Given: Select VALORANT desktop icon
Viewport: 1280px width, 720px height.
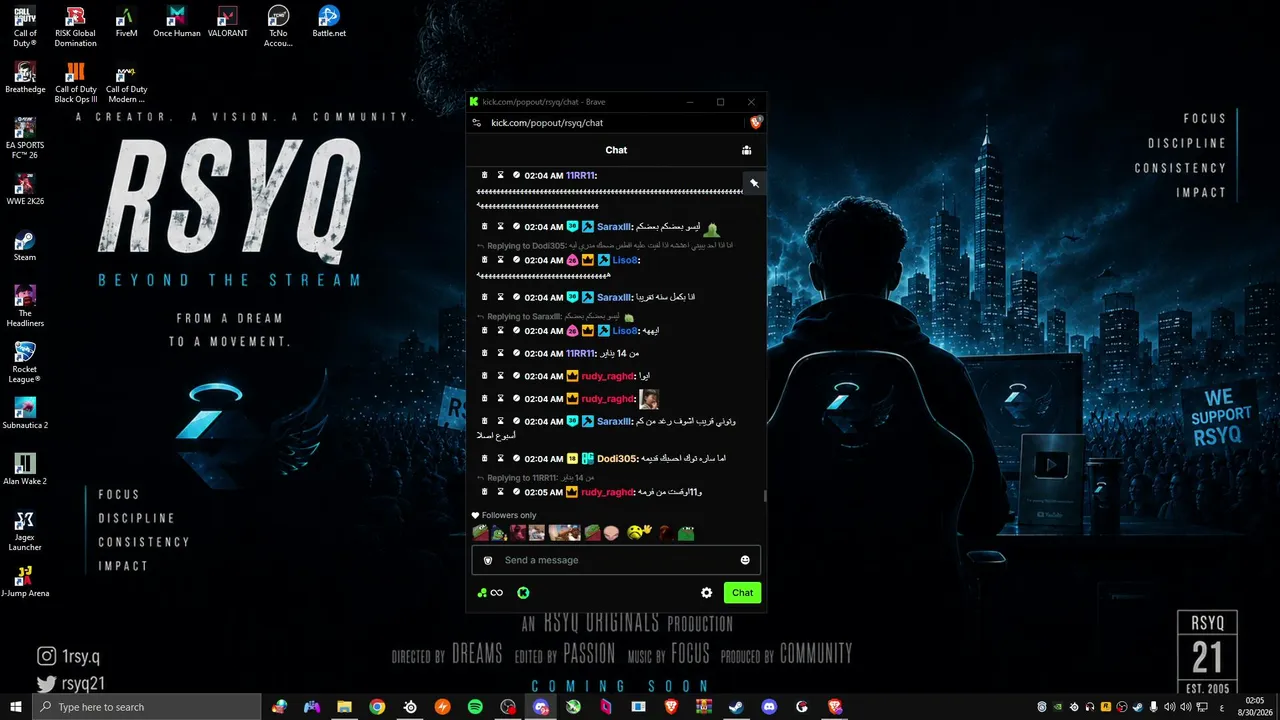Looking at the screenshot, I should [x=227, y=22].
